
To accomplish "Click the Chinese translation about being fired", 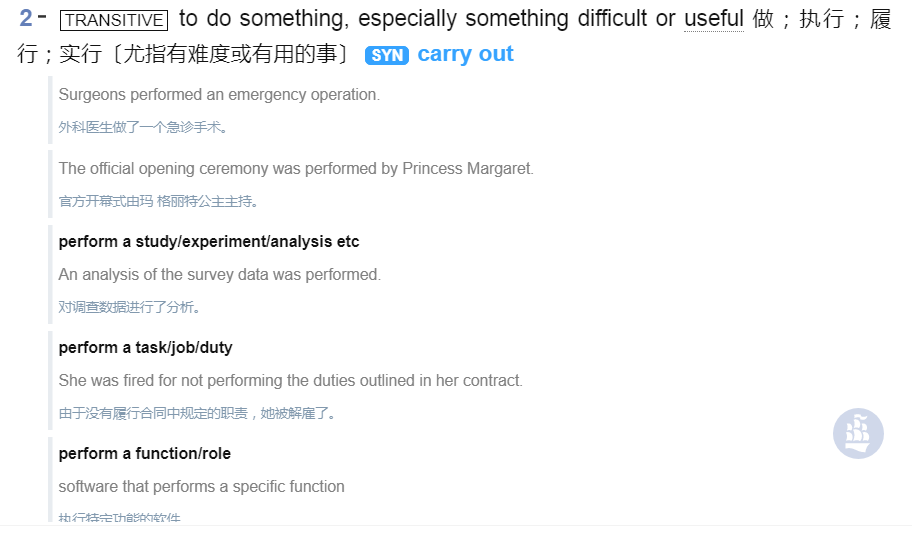I will coord(198,413).
